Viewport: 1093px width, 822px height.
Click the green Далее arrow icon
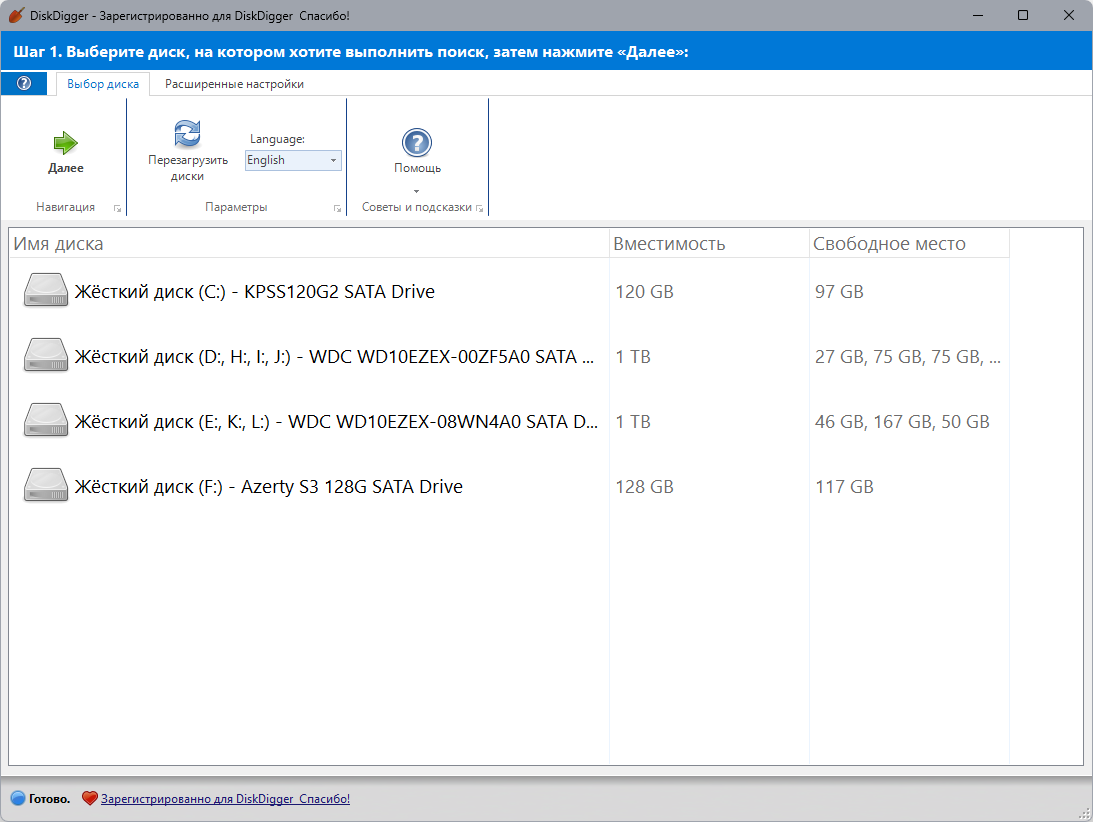[66, 143]
